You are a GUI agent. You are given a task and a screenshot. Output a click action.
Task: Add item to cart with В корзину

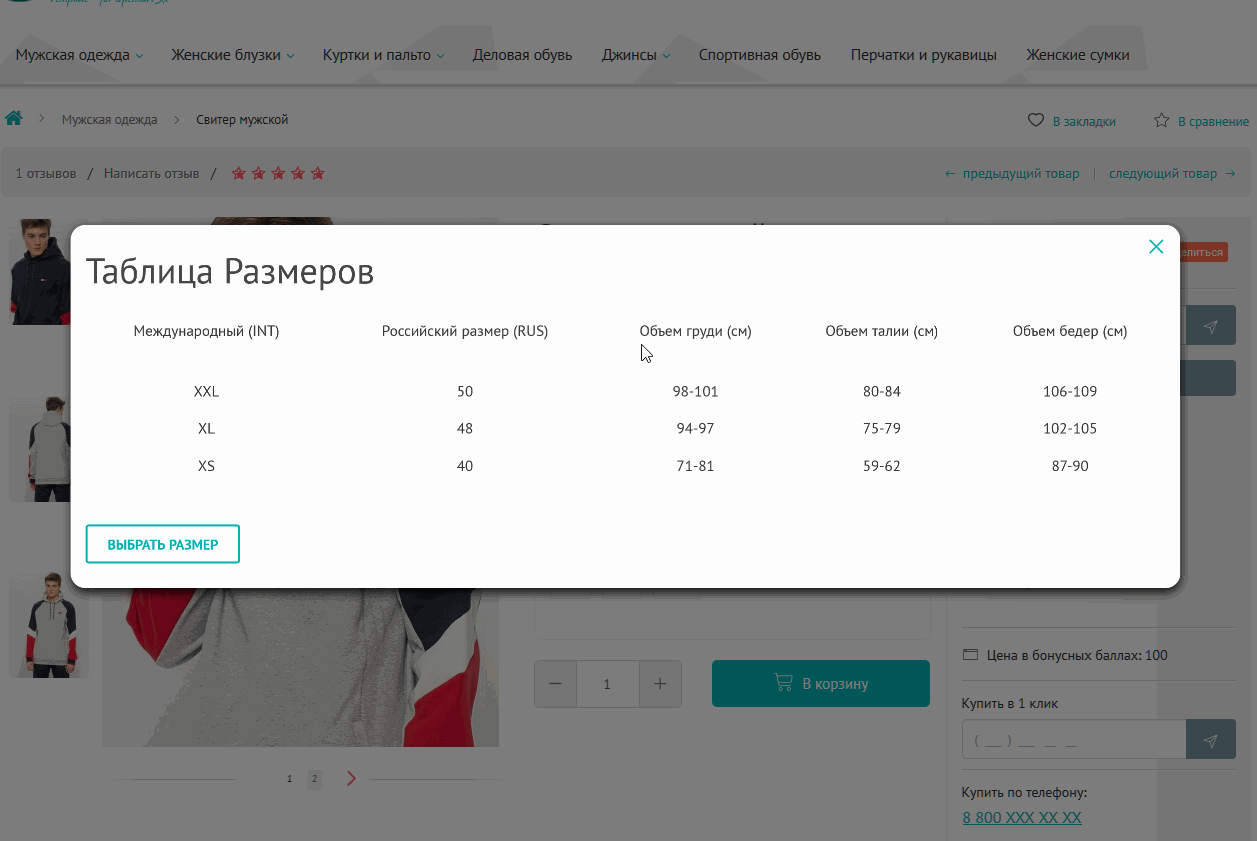click(820, 684)
